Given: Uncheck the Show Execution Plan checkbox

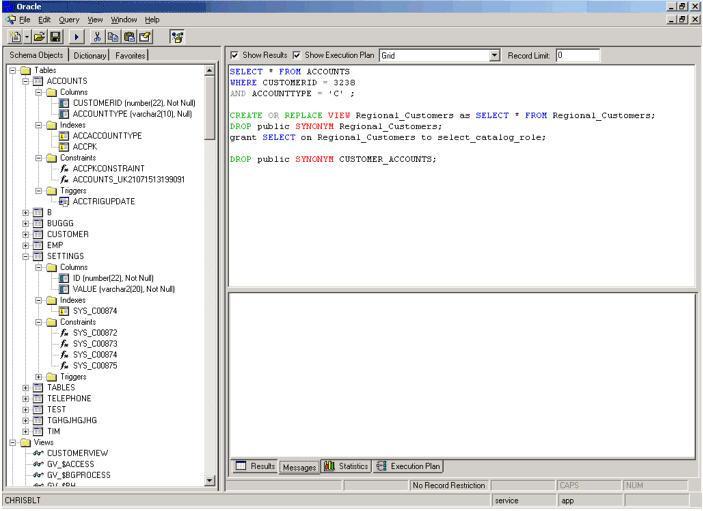Looking at the screenshot, I should click(x=296, y=55).
